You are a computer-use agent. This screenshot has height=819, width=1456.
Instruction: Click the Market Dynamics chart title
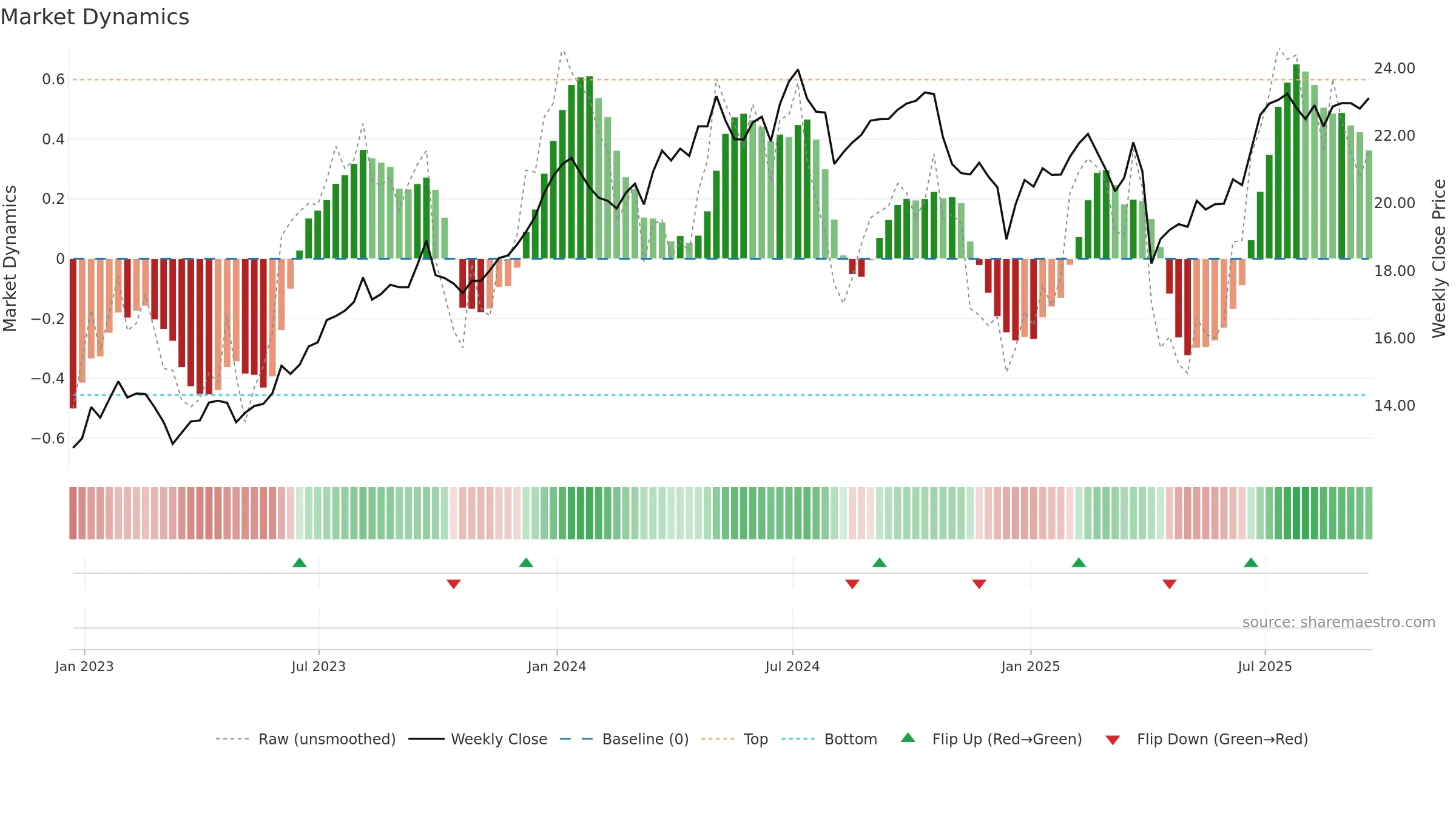coord(95,17)
